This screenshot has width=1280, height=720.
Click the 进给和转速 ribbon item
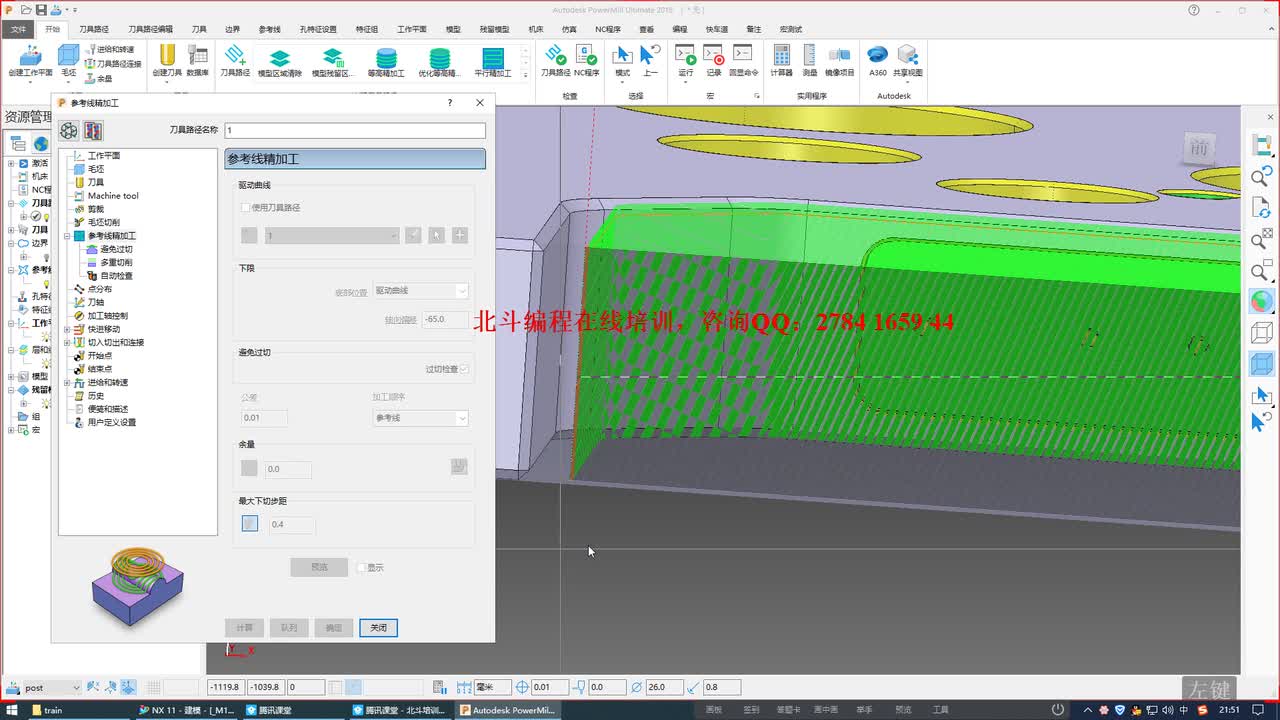click(x=111, y=49)
